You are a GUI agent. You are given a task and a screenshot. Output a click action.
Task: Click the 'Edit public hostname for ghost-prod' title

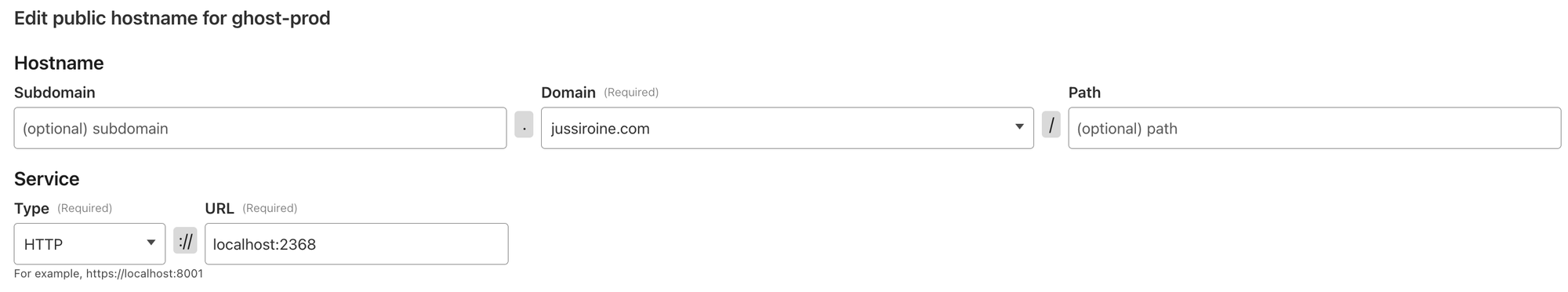pos(172,18)
